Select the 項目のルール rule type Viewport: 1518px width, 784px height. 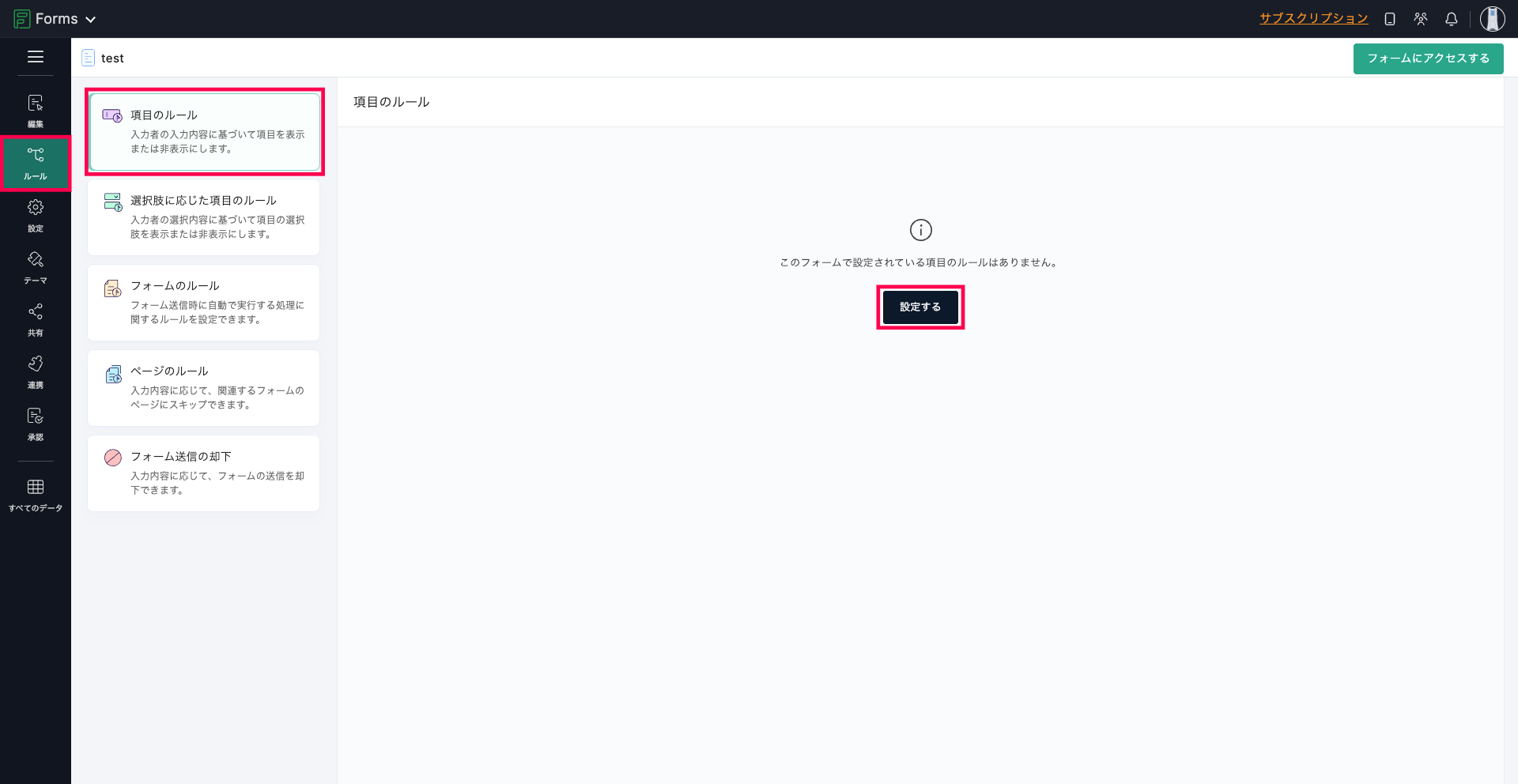pos(204,131)
